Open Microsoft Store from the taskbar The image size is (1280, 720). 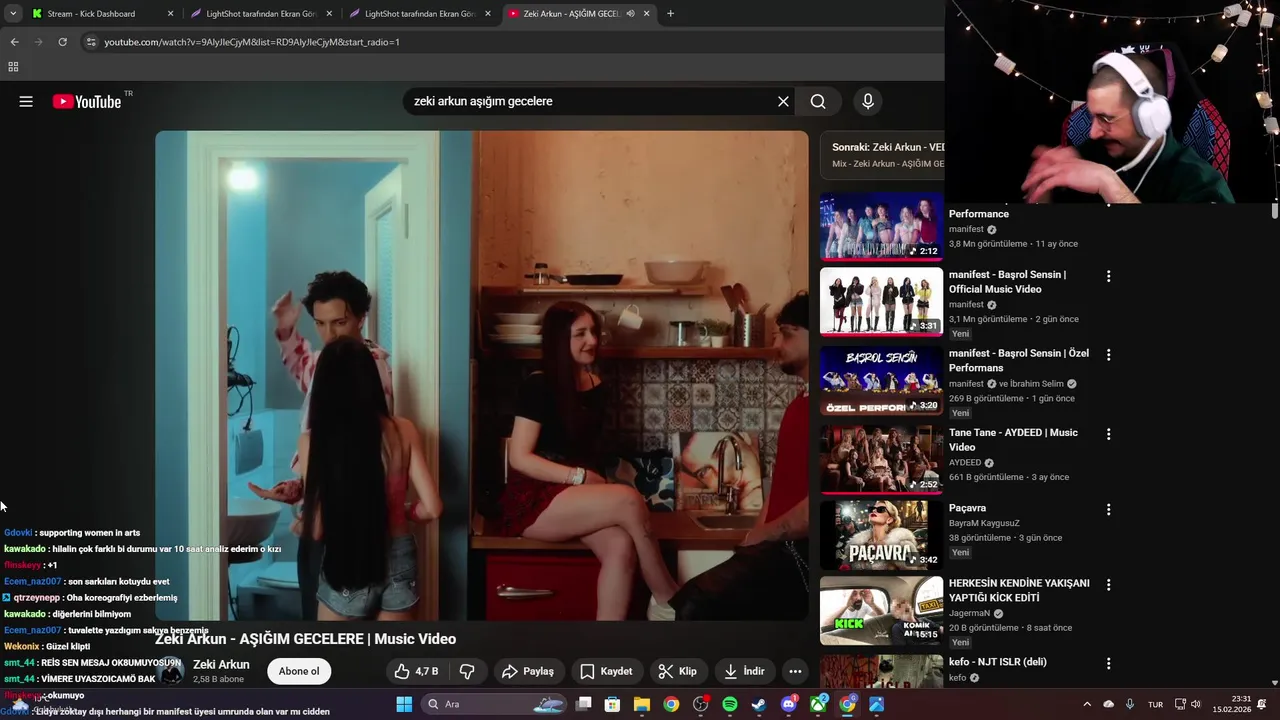[x=612, y=704]
